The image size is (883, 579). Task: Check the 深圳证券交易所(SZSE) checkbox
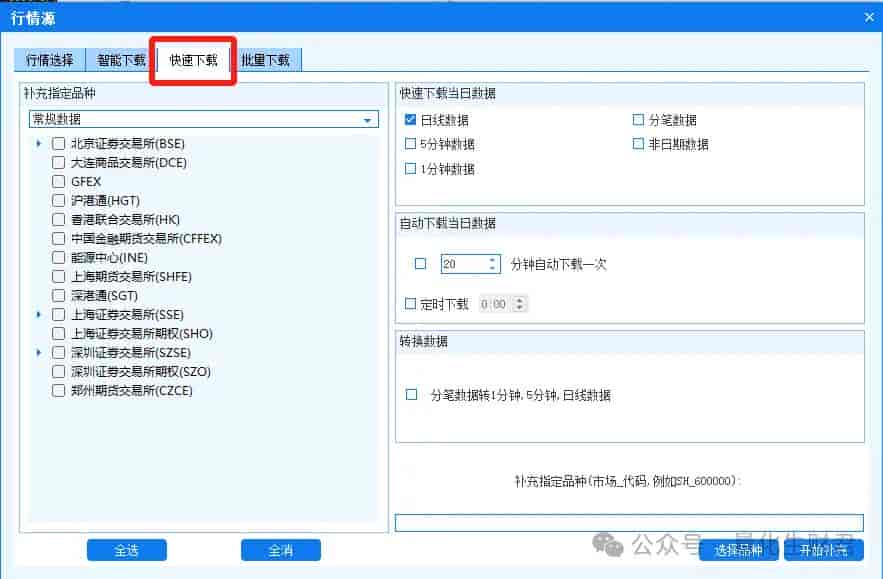point(58,353)
